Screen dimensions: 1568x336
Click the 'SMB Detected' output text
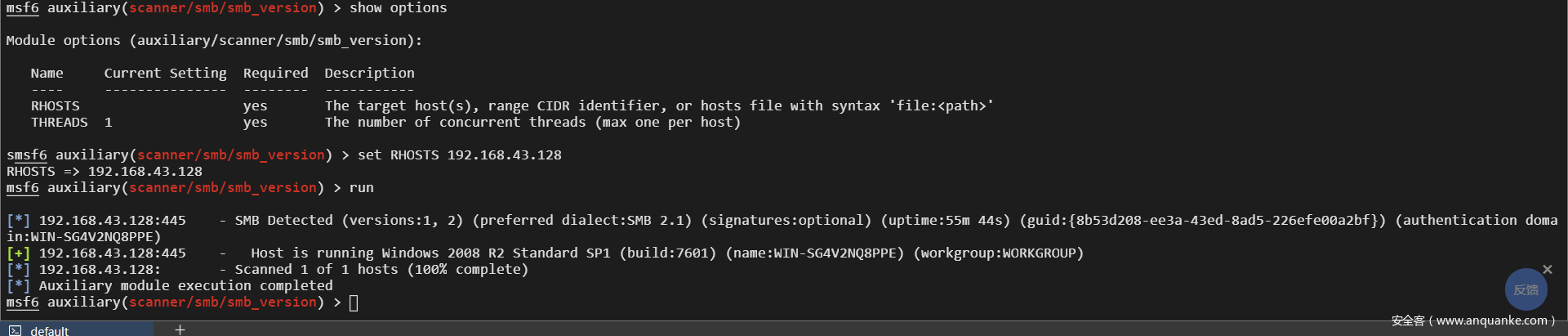point(283,221)
